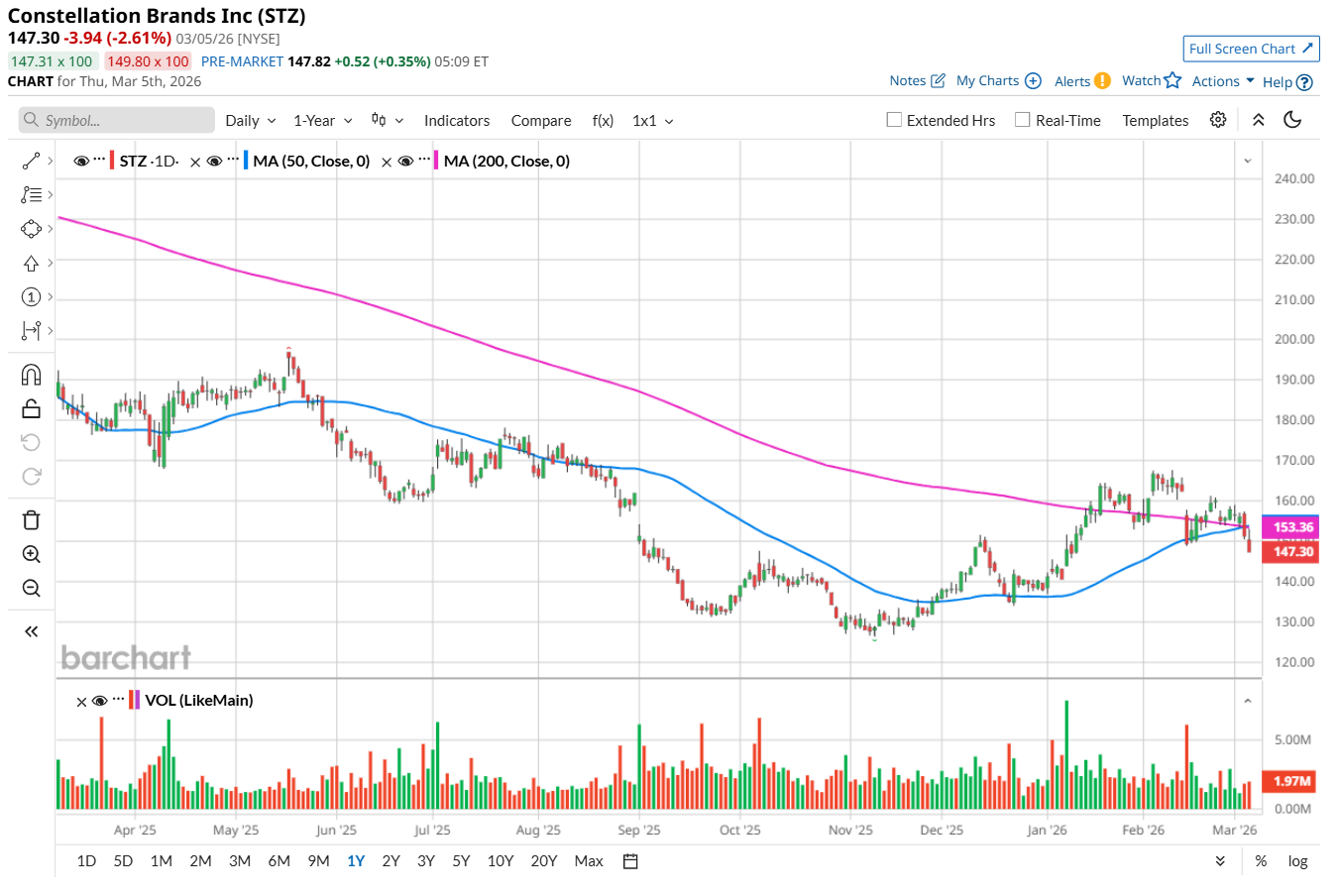Viewport: 1340px width, 896px height.
Task: Hide the MA 50 indicator with eye icon
Action: point(214,162)
